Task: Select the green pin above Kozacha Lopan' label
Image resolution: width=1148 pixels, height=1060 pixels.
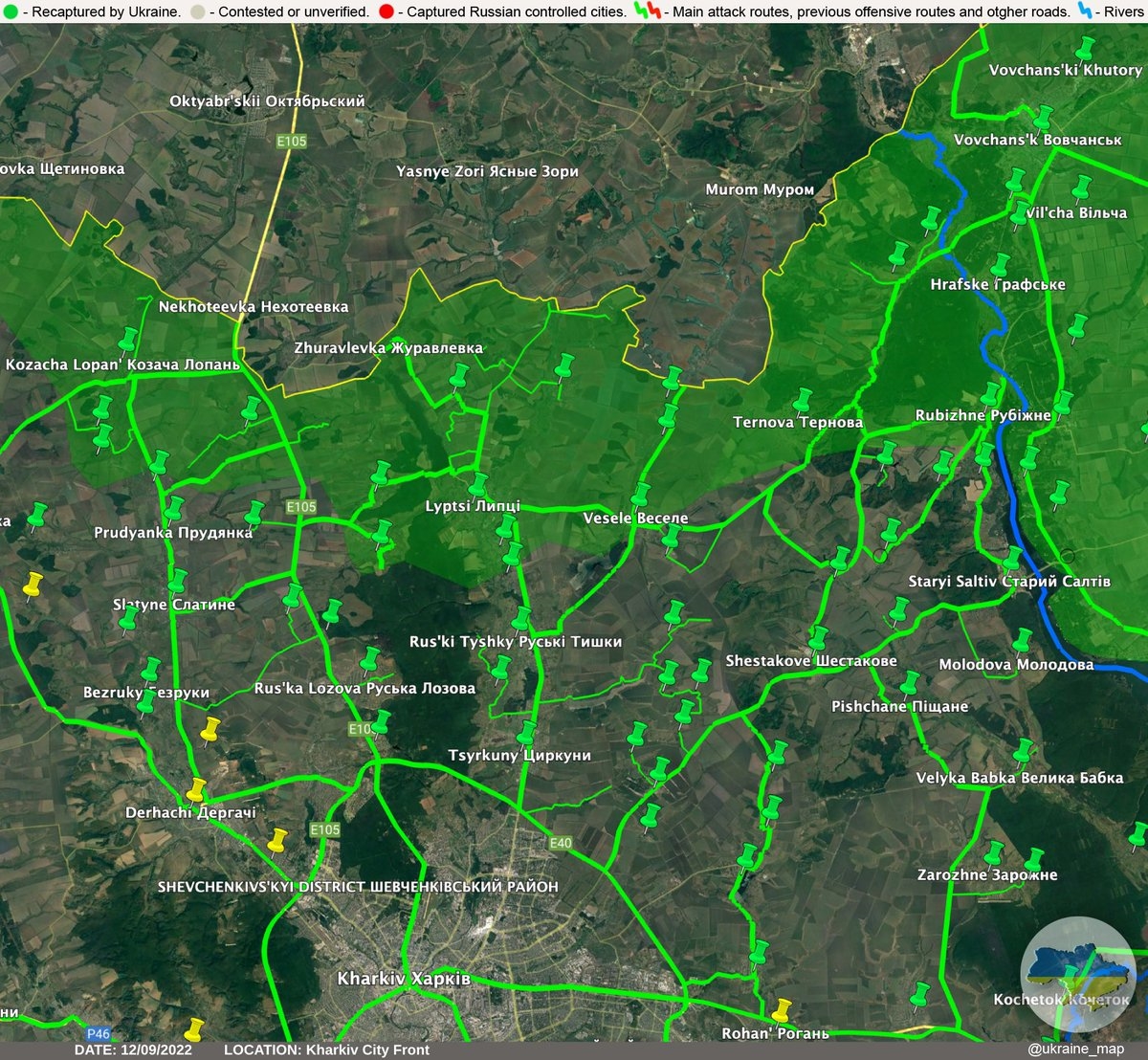Action: (128, 339)
